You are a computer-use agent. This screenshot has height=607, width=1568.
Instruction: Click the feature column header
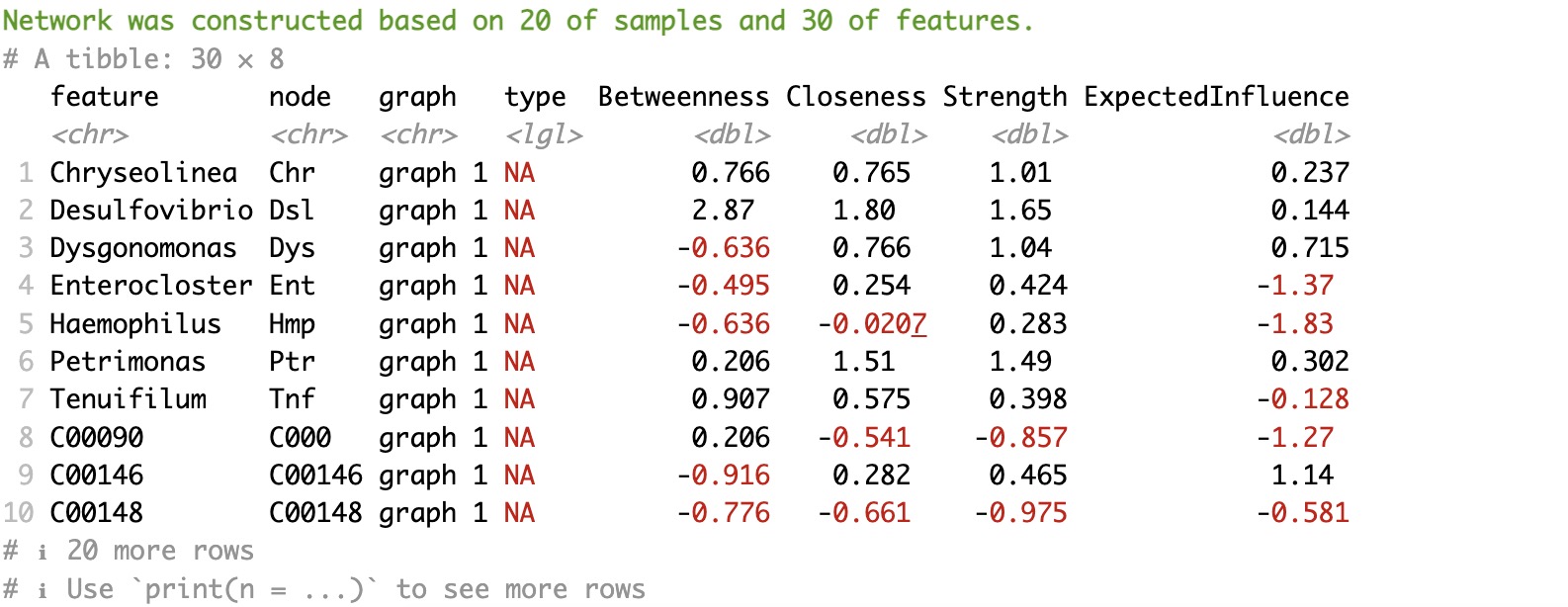pos(104,97)
